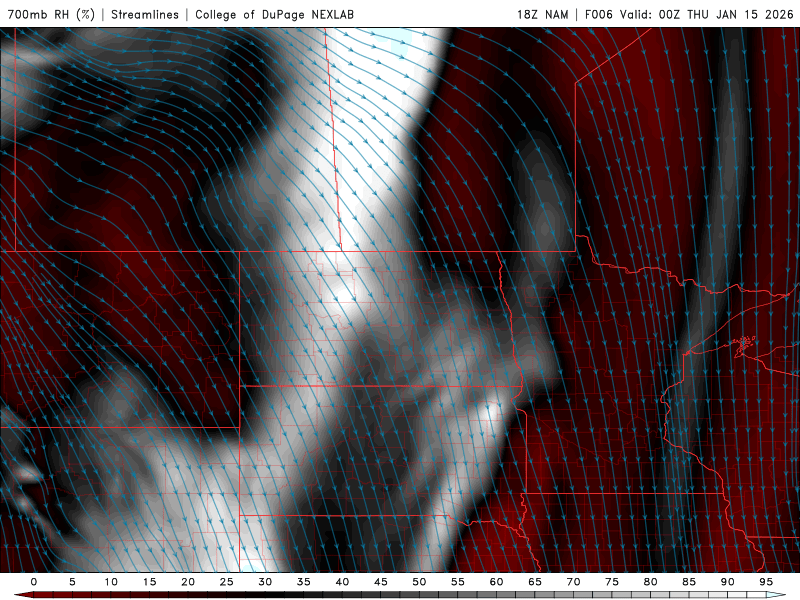
Task: Click the 'Streamlines' label in header
Action: click(x=145, y=14)
